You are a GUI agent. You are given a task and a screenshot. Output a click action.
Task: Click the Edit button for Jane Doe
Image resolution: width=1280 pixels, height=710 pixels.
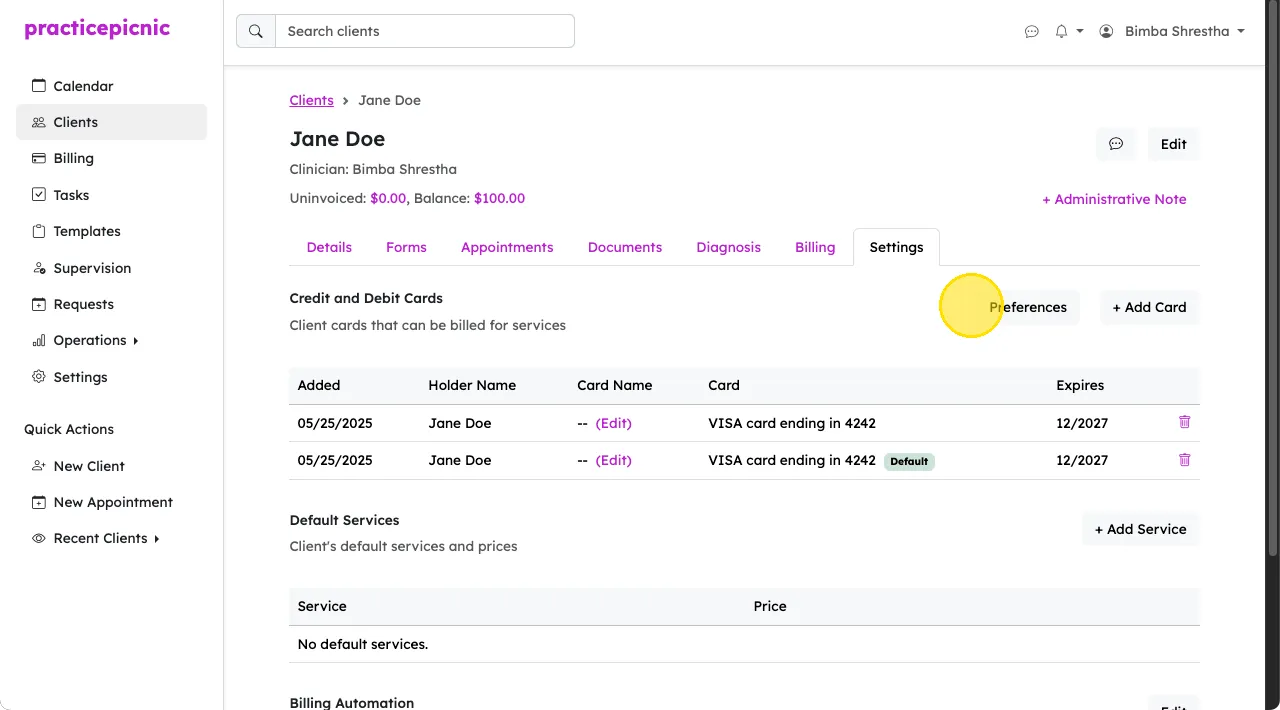click(1173, 144)
